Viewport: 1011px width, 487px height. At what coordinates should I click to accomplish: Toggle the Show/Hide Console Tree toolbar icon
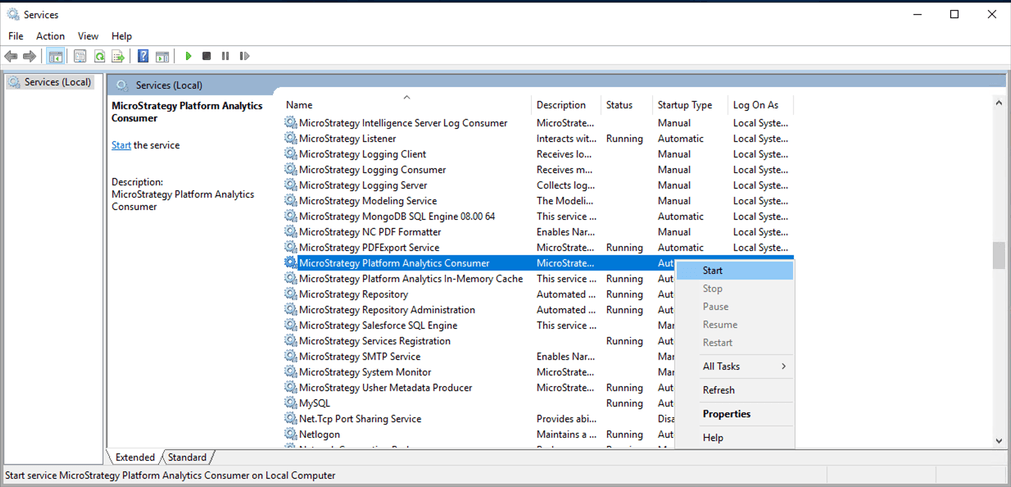(55, 56)
